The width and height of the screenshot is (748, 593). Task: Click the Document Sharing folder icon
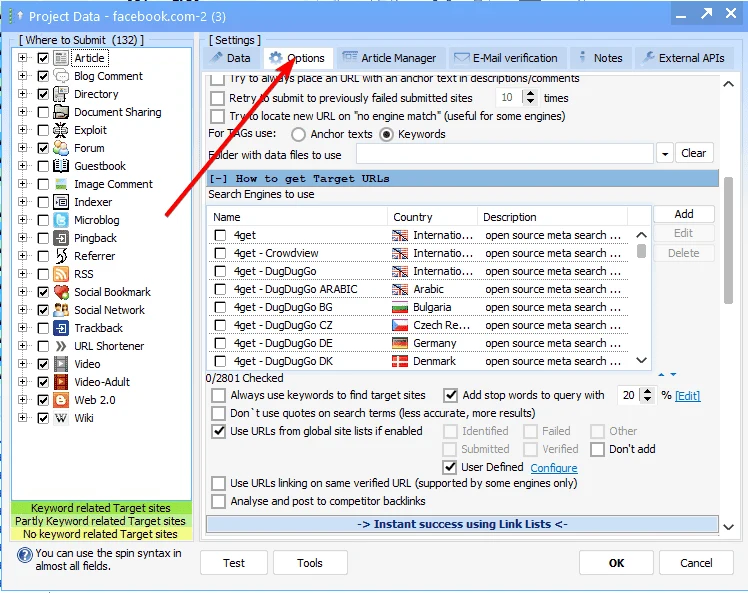[61, 112]
